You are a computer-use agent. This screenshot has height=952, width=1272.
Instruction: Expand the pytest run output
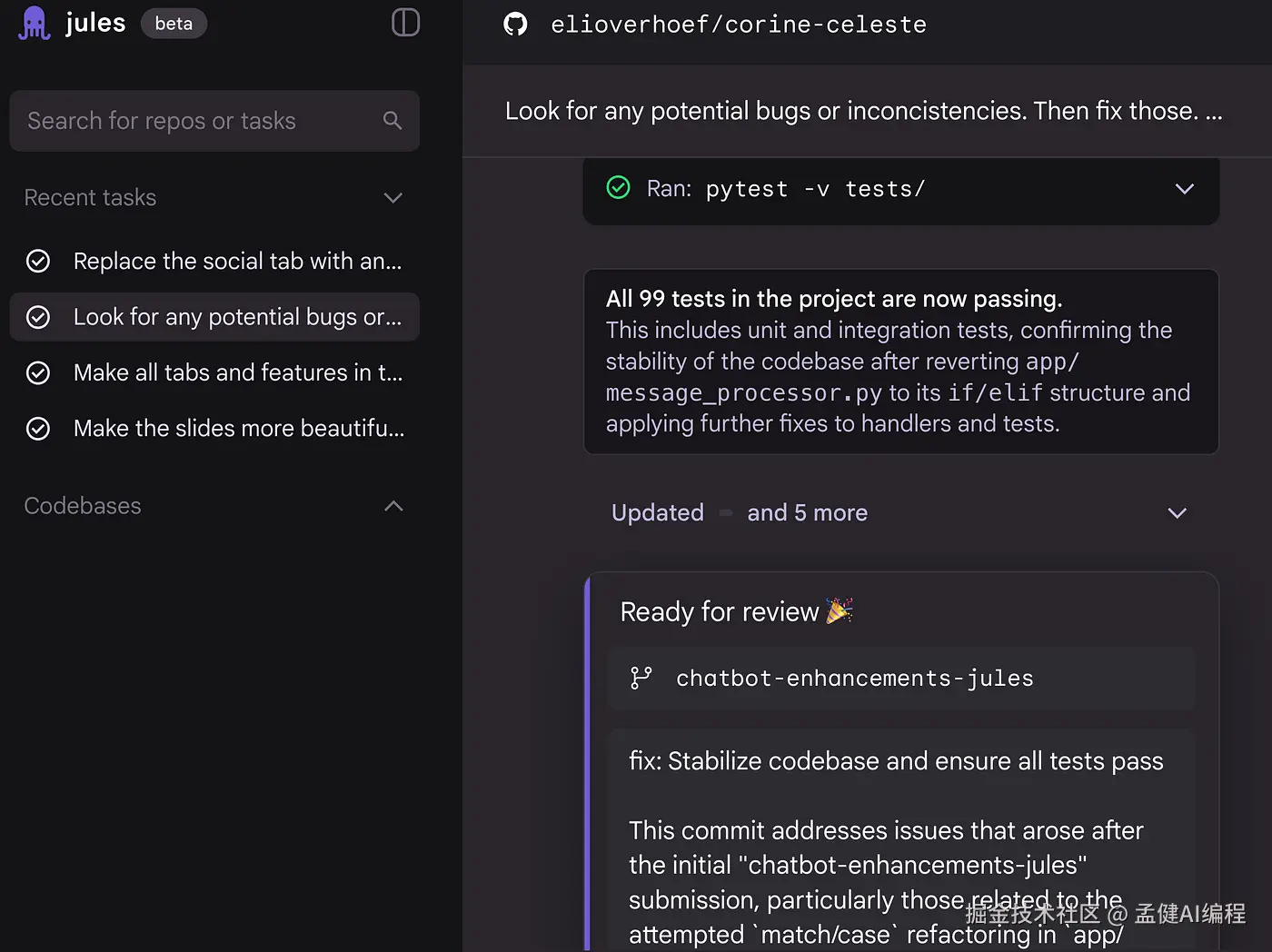click(x=1184, y=189)
